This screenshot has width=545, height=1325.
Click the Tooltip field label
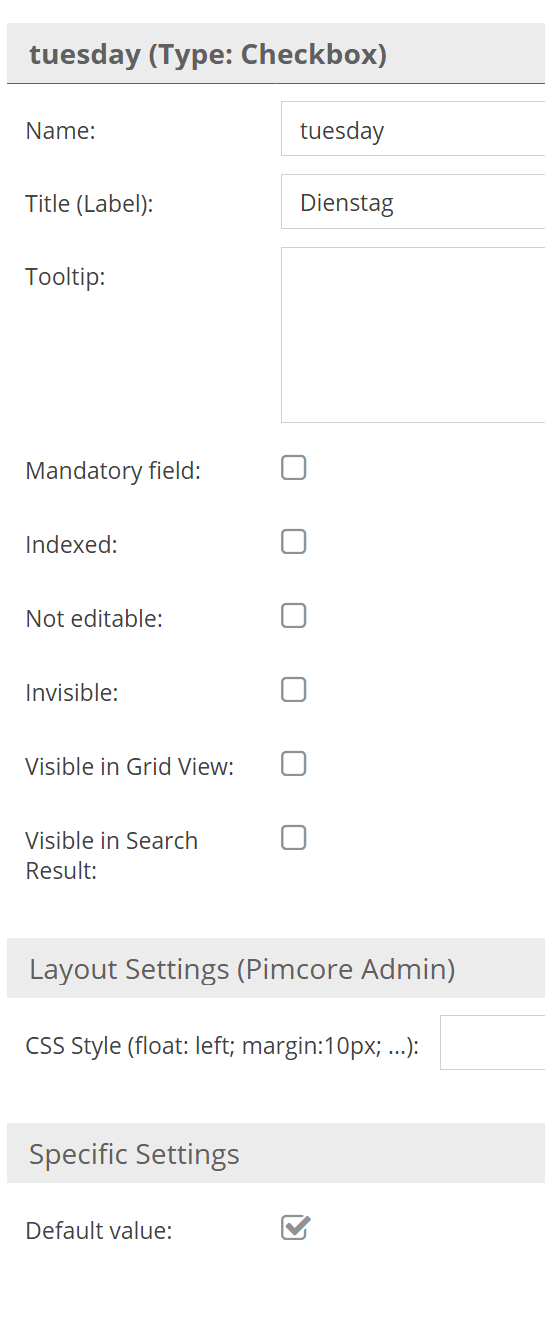[65, 277]
